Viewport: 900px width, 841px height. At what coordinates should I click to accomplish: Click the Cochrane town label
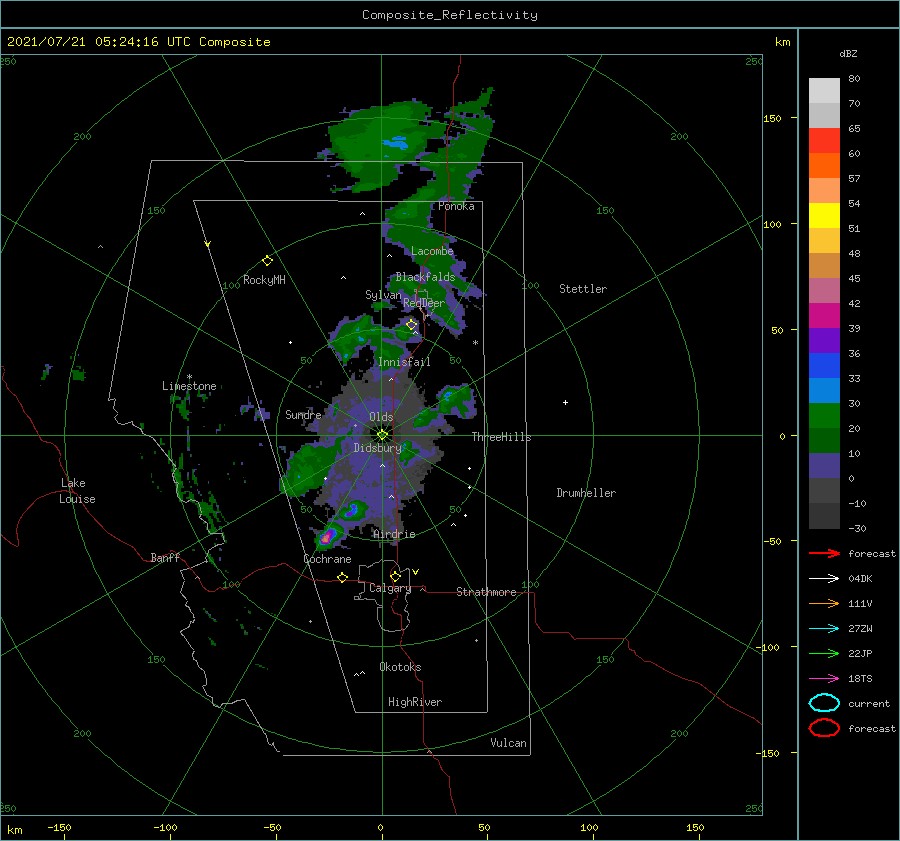coord(327,559)
